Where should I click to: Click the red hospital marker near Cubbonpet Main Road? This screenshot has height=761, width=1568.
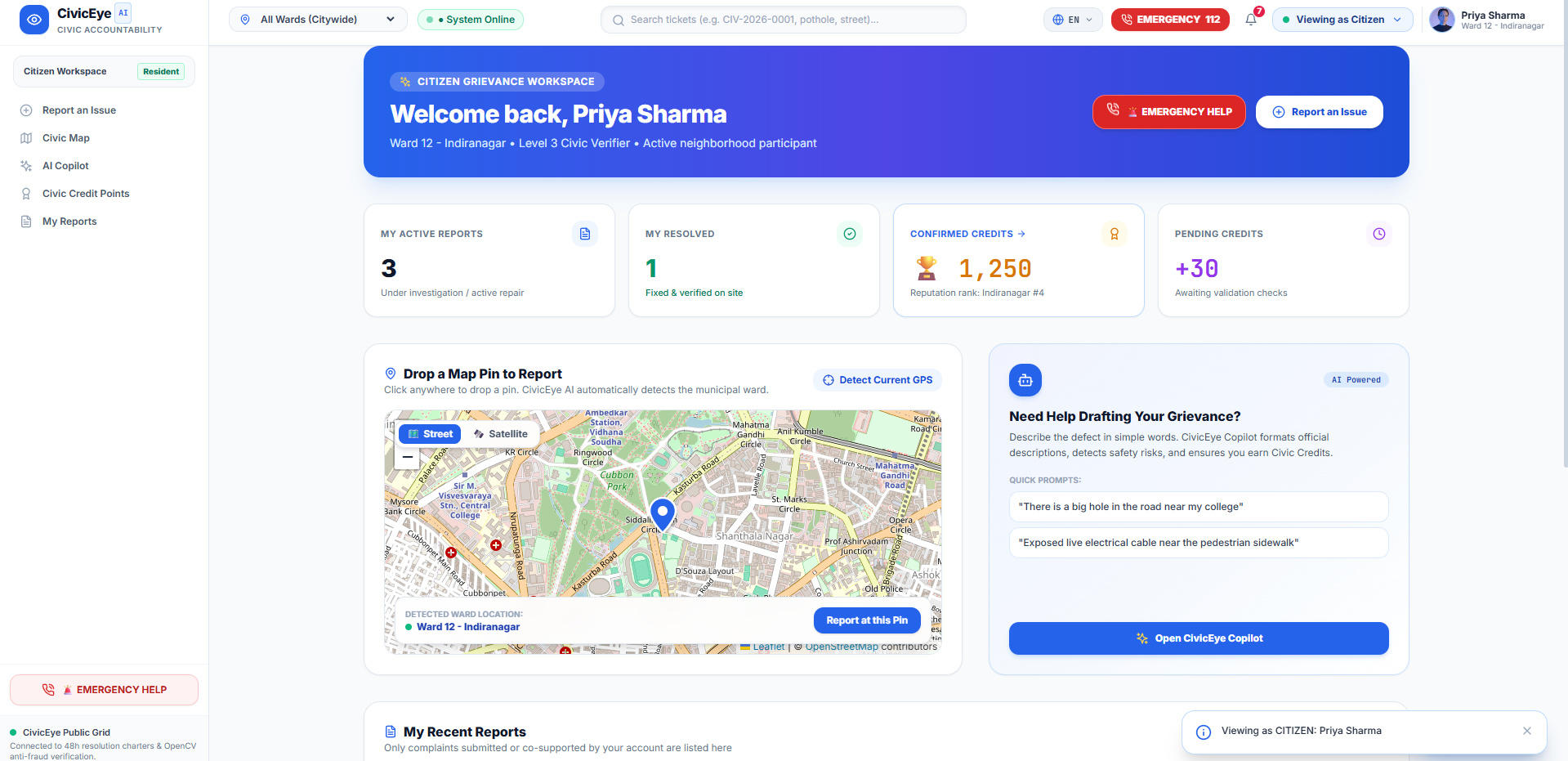451,553
